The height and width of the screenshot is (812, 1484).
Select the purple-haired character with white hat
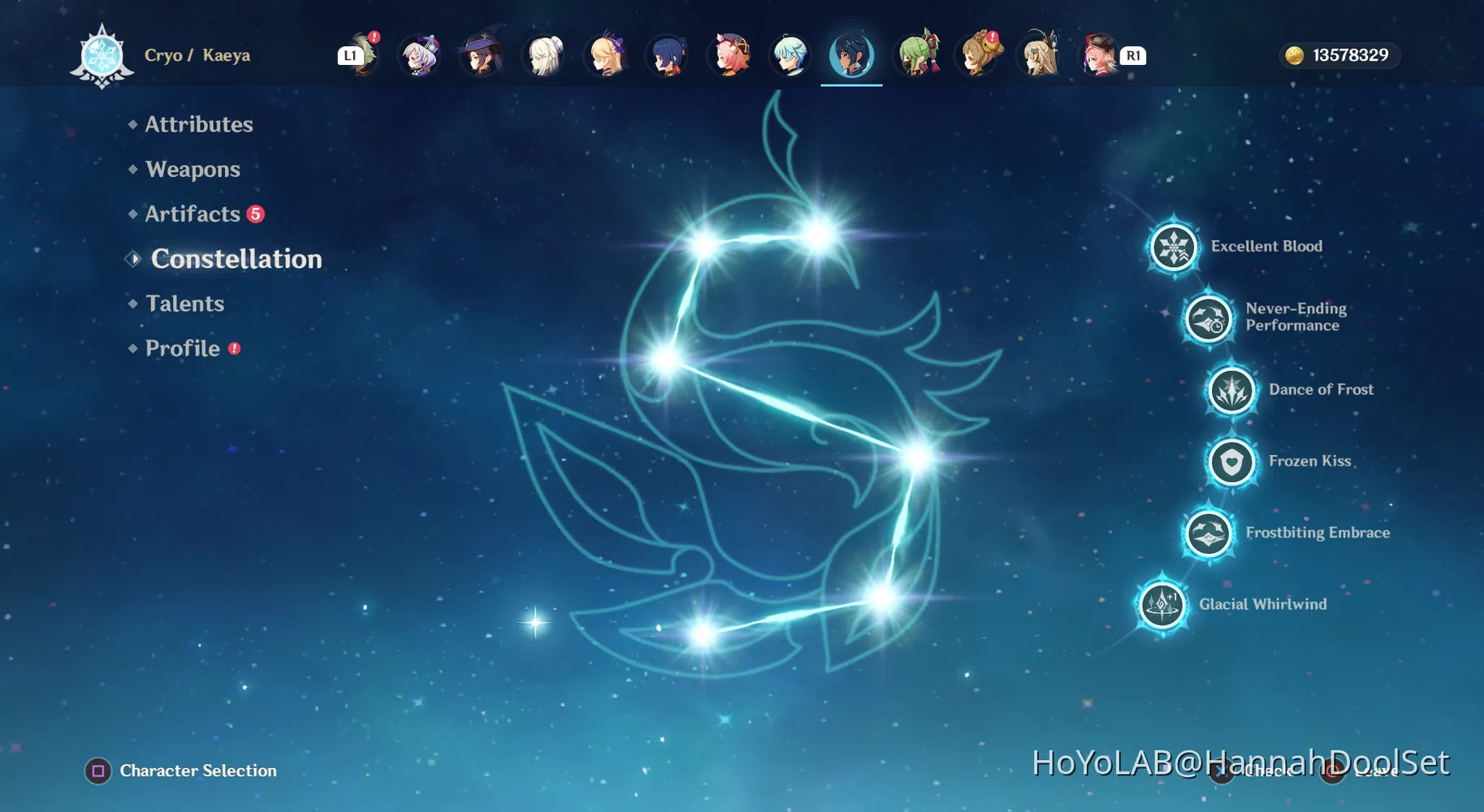(x=420, y=56)
